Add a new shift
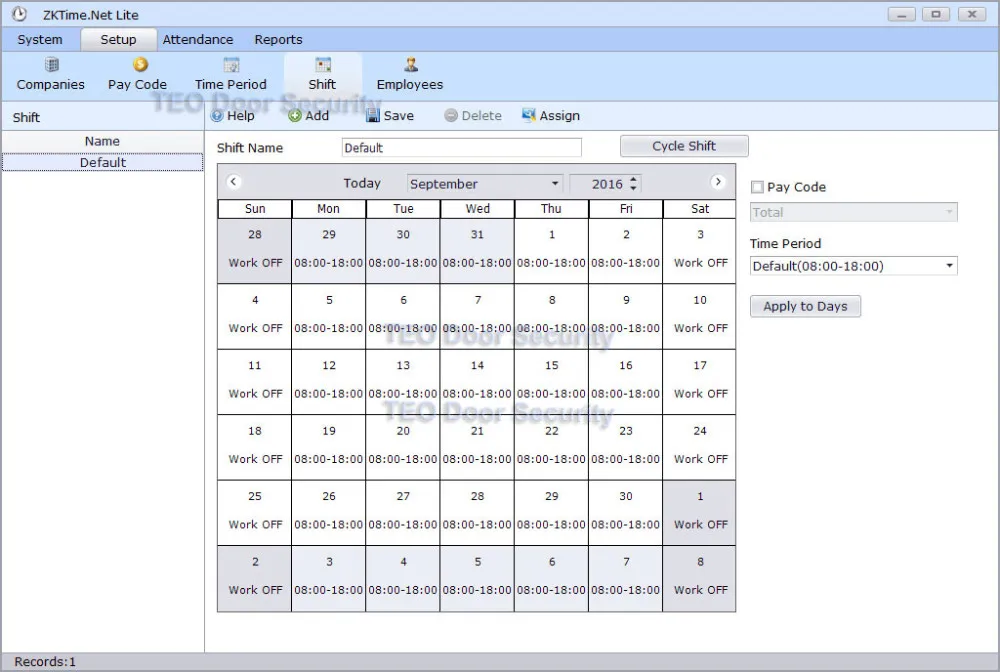The height and width of the screenshot is (672, 1000). 309,115
